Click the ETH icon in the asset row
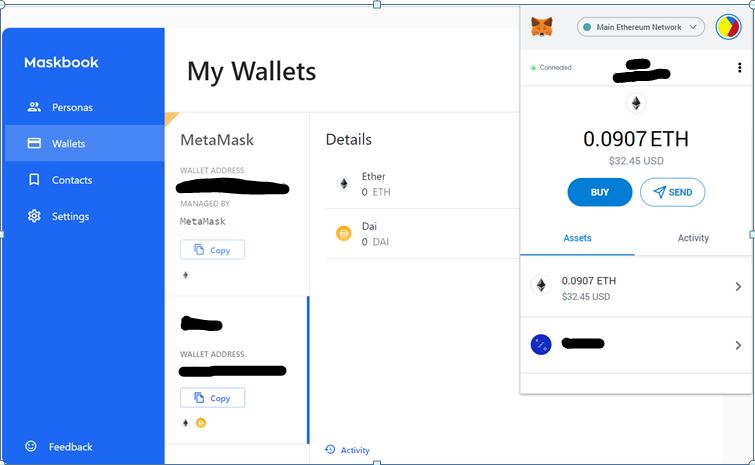 [541, 285]
